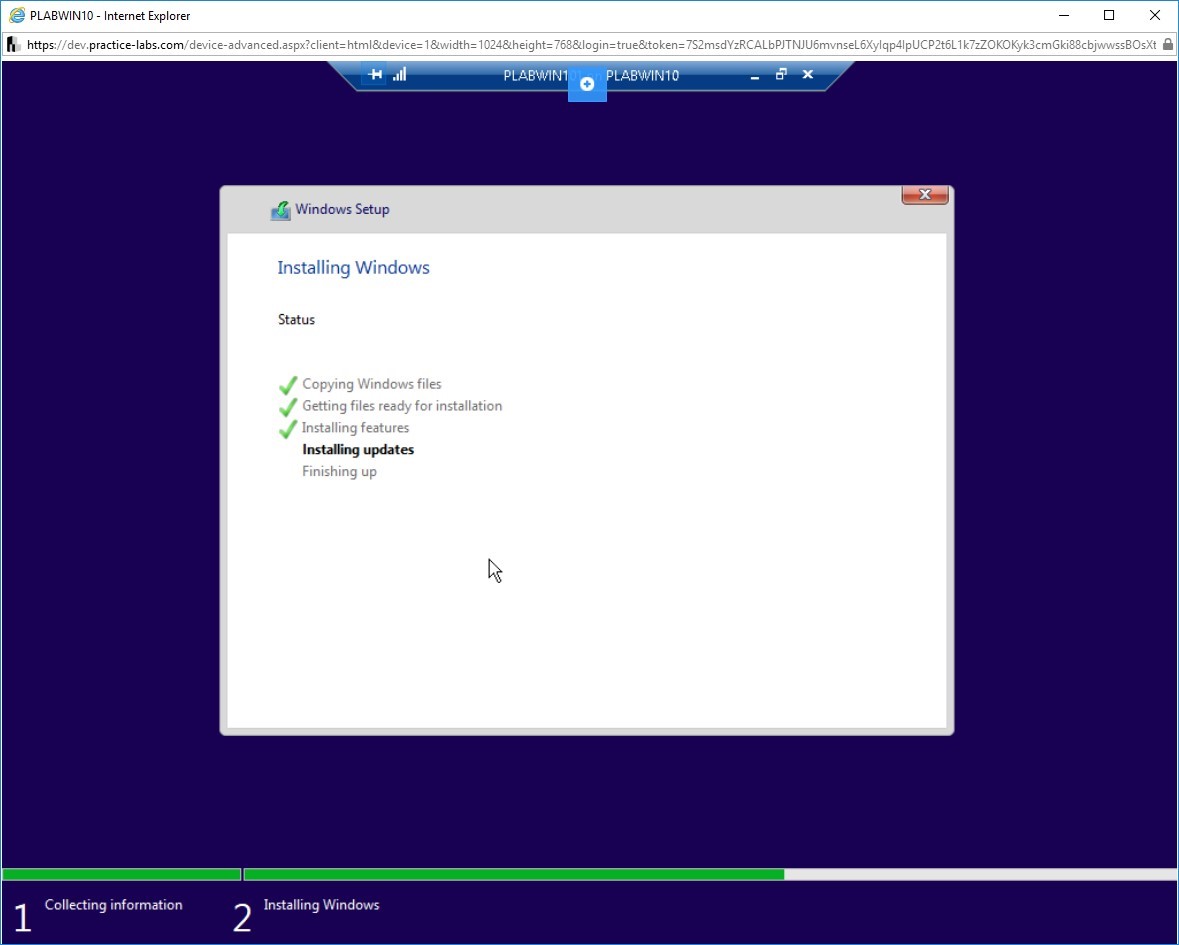This screenshot has height=945, width=1179.
Task: Click step 2 'Installing Windows' label at bottom
Action: click(x=321, y=905)
